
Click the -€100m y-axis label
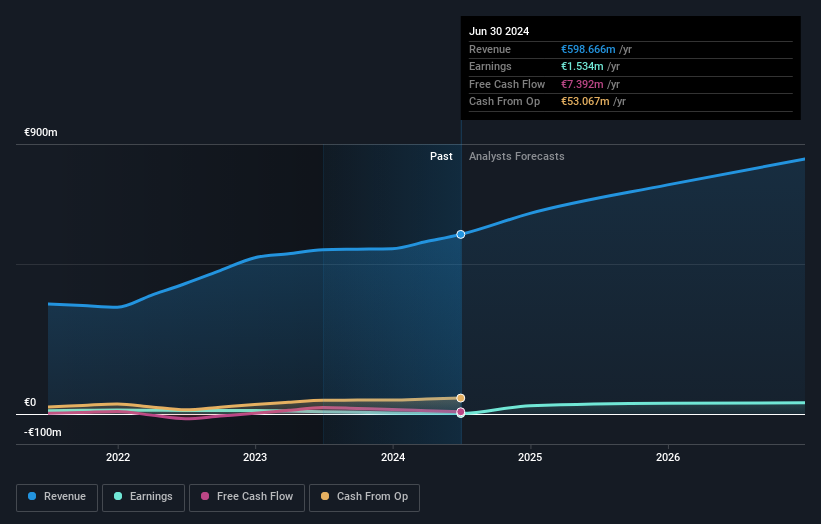tap(43, 432)
